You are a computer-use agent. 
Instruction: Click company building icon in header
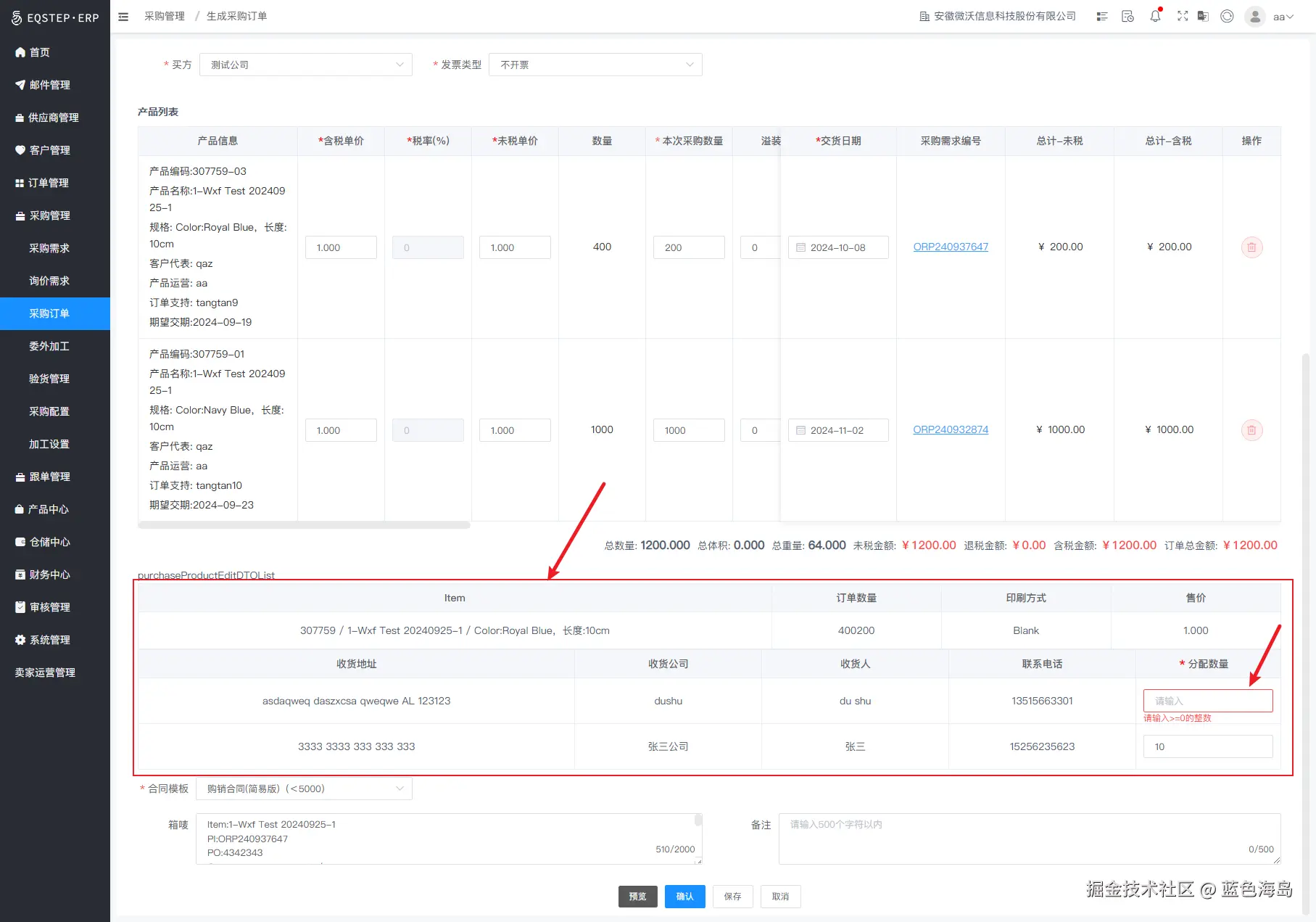pyautogui.click(x=924, y=17)
